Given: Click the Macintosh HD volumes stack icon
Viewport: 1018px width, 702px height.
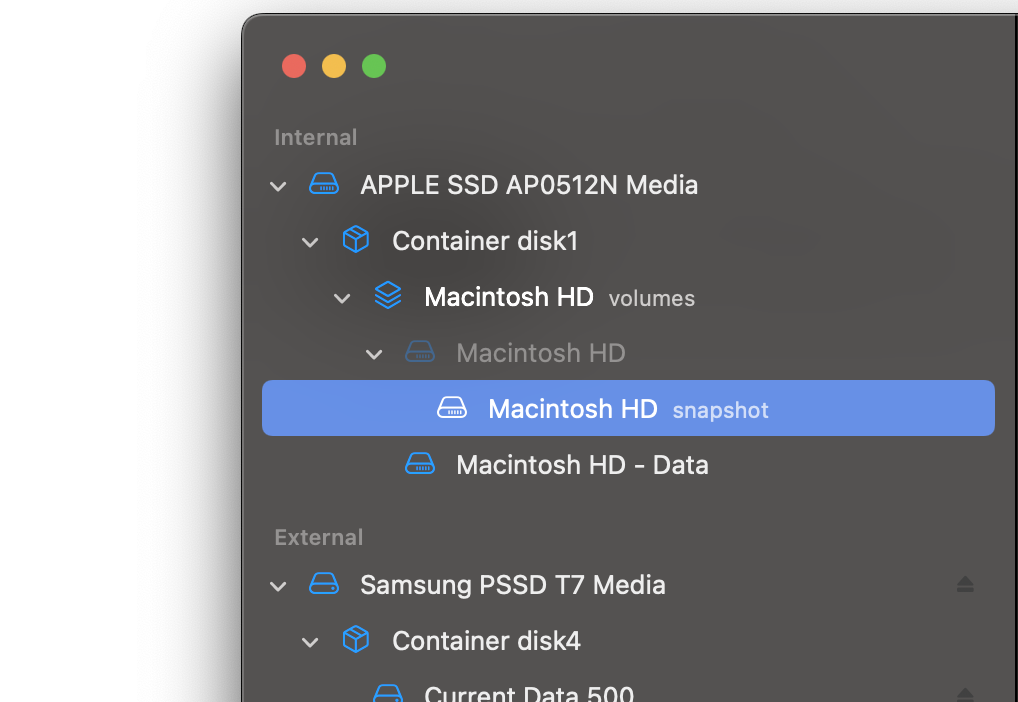Looking at the screenshot, I should [388, 296].
